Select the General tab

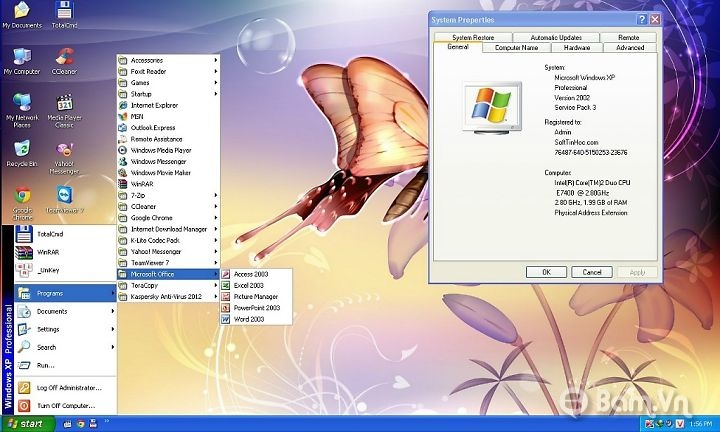click(x=458, y=47)
